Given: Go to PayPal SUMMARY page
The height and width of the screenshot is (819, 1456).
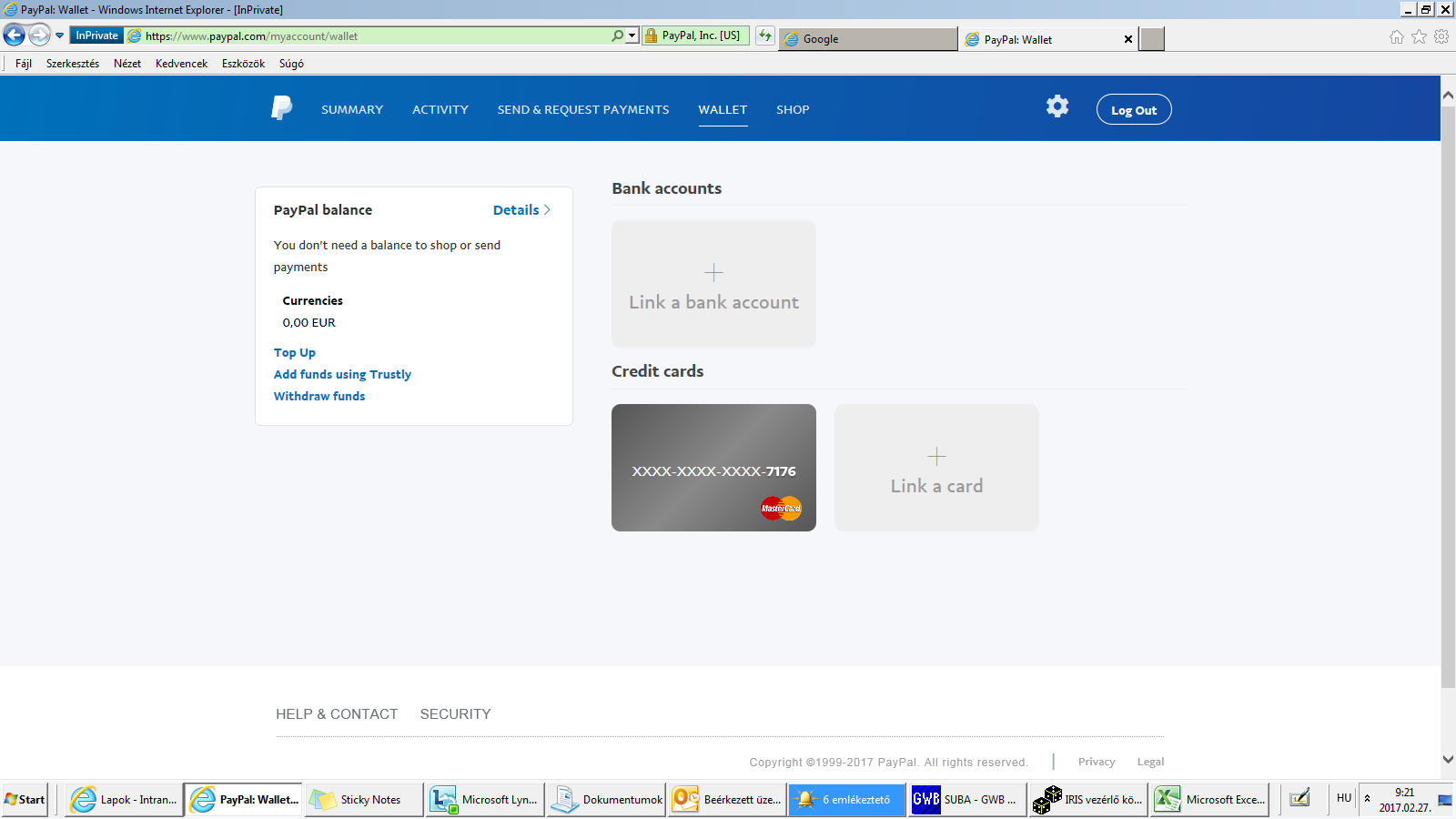Looking at the screenshot, I should pyautogui.click(x=352, y=110).
